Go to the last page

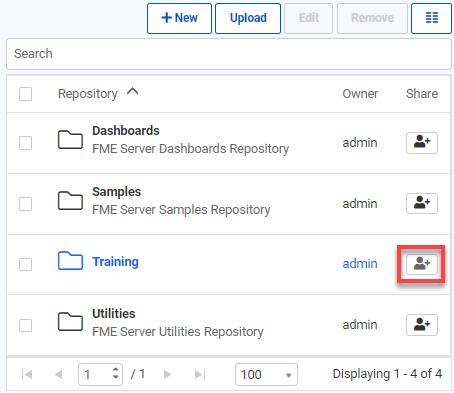(200, 375)
